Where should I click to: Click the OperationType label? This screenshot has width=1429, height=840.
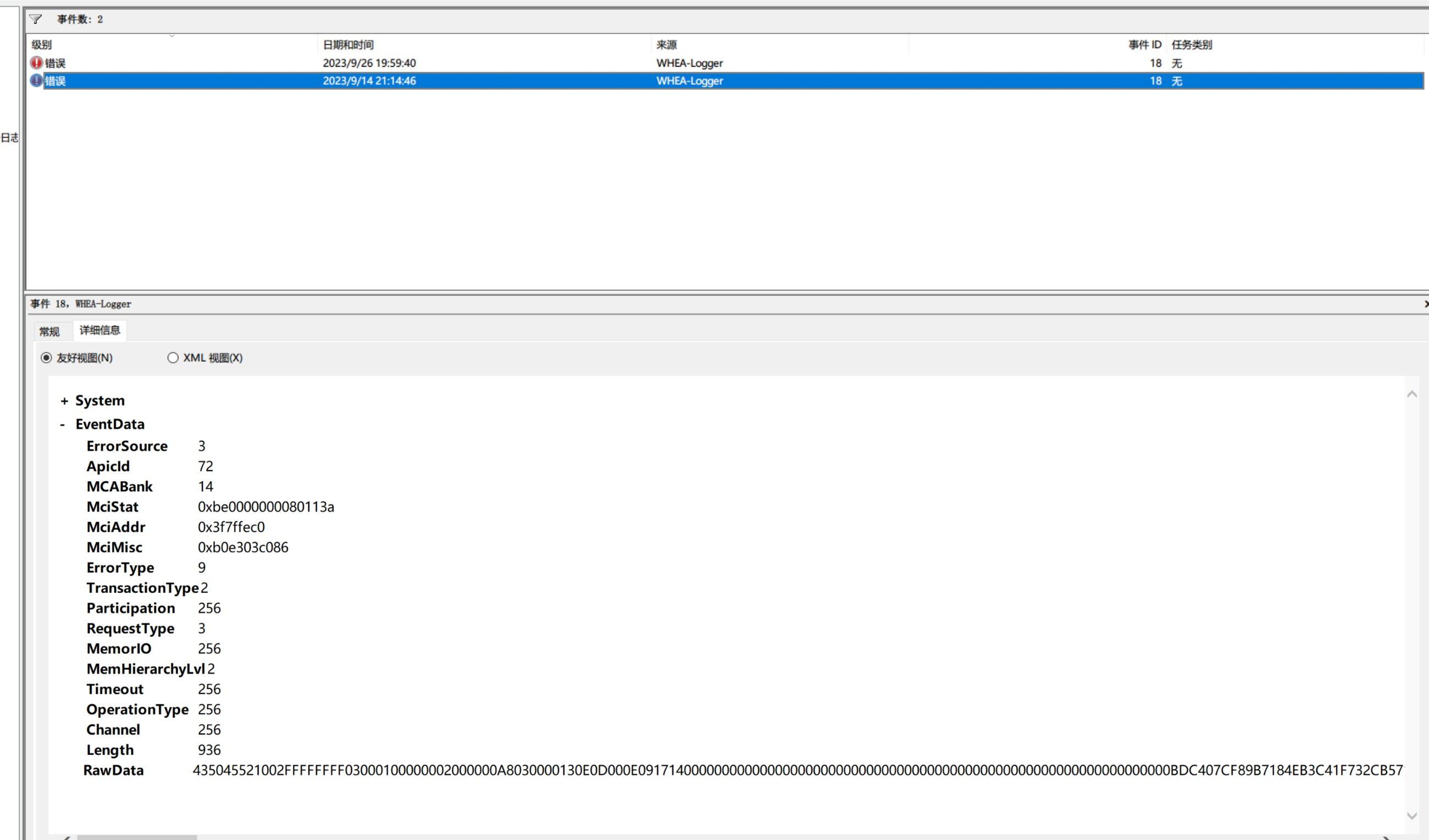pos(137,710)
